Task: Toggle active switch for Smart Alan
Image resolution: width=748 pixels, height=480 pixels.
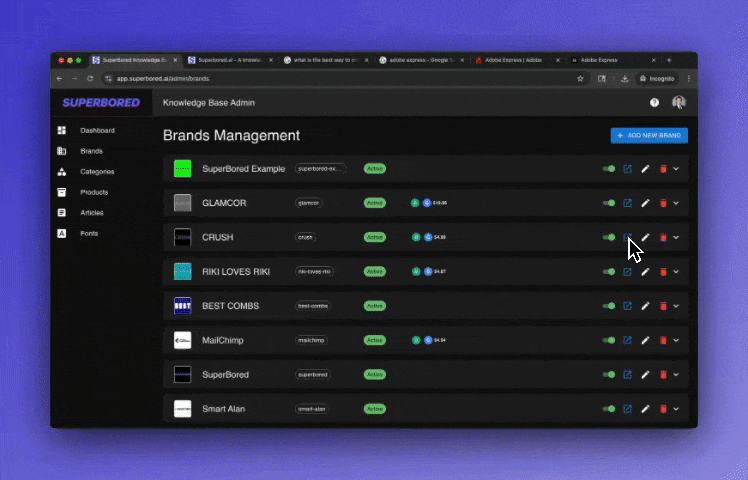Action: pyautogui.click(x=609, y=409)
